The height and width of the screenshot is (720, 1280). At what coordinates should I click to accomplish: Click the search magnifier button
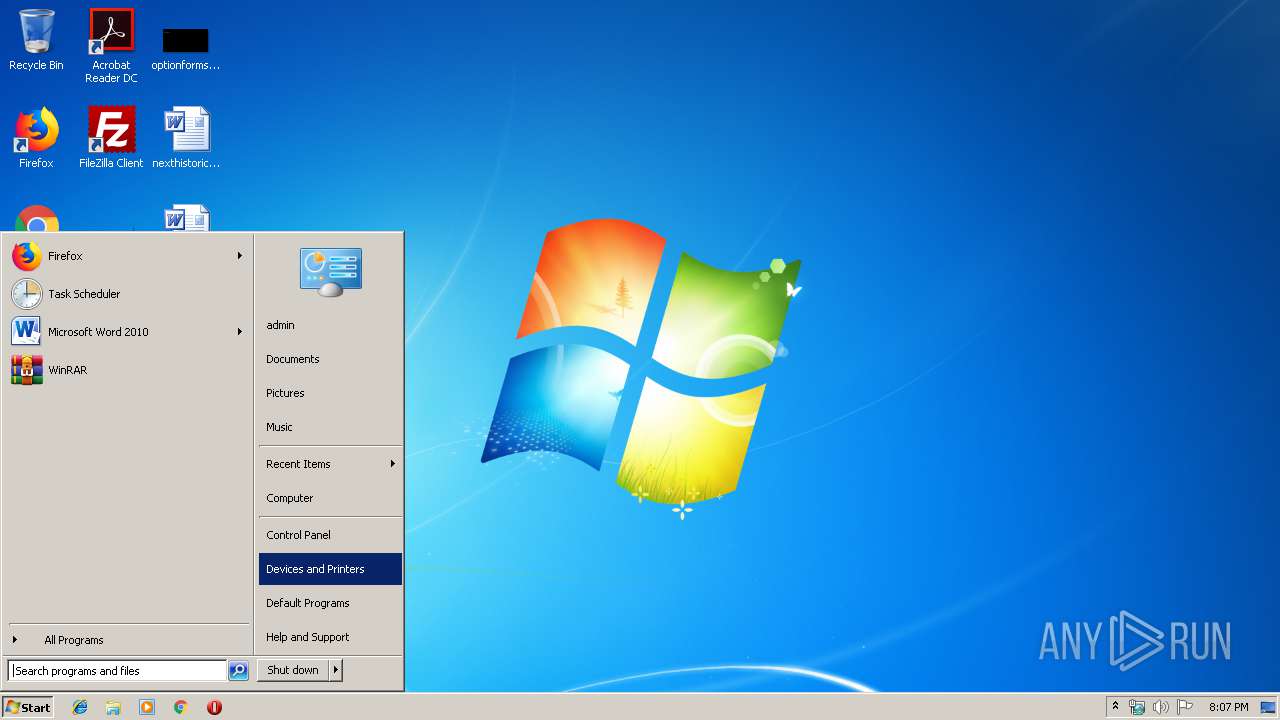[x=238, y=671]
